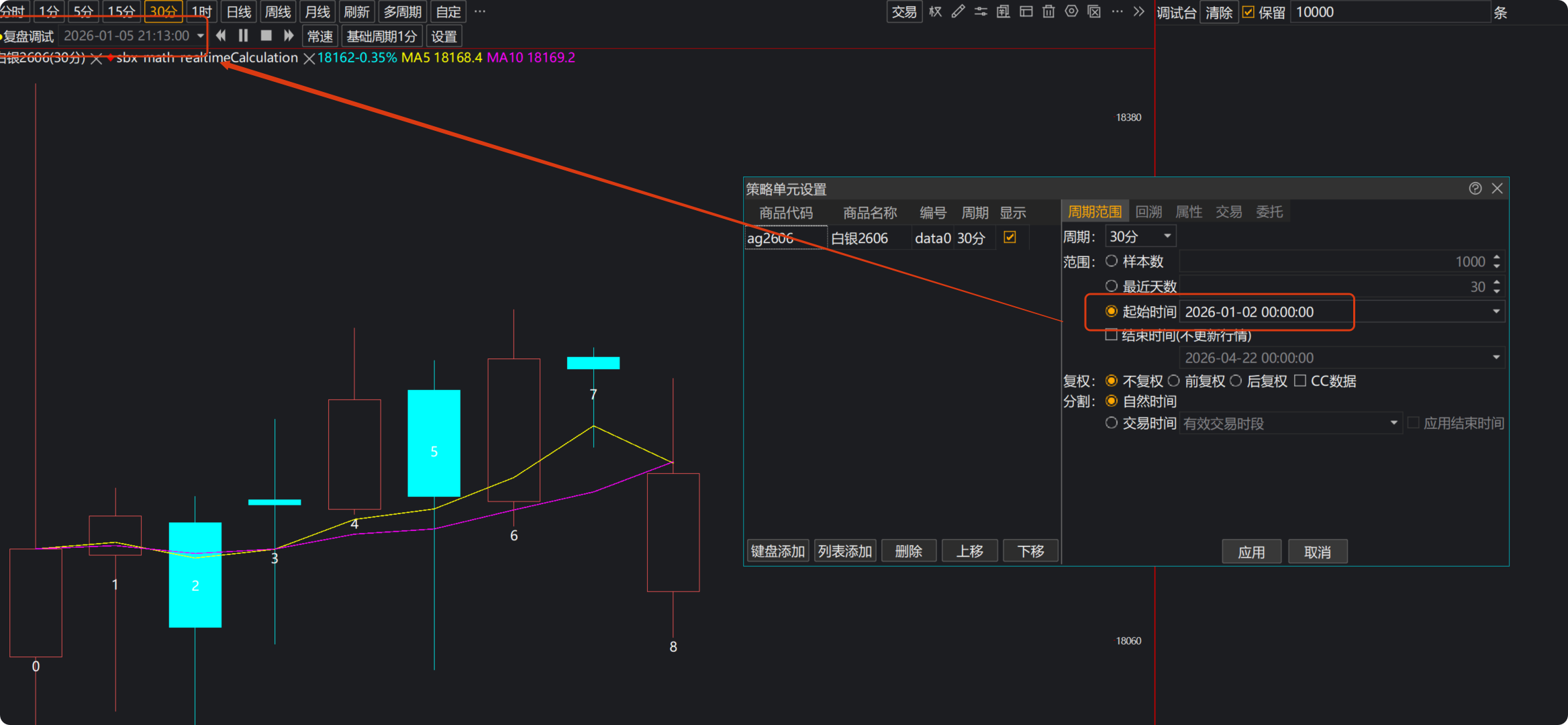Toggle the 保留 checkbox in debug console

click(x=1248, y=12)
